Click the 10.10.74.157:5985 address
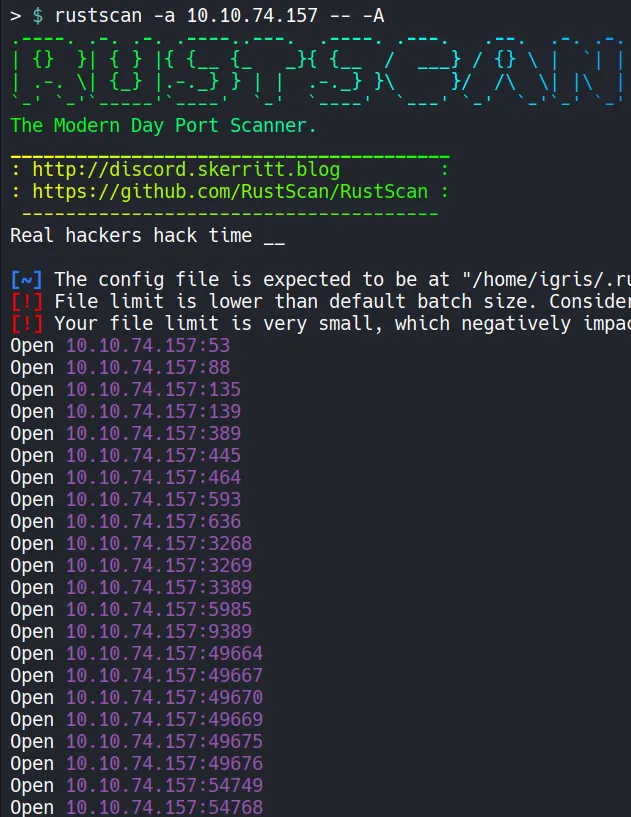The width and height of the screenshot is (631, 817). point(159,609)
